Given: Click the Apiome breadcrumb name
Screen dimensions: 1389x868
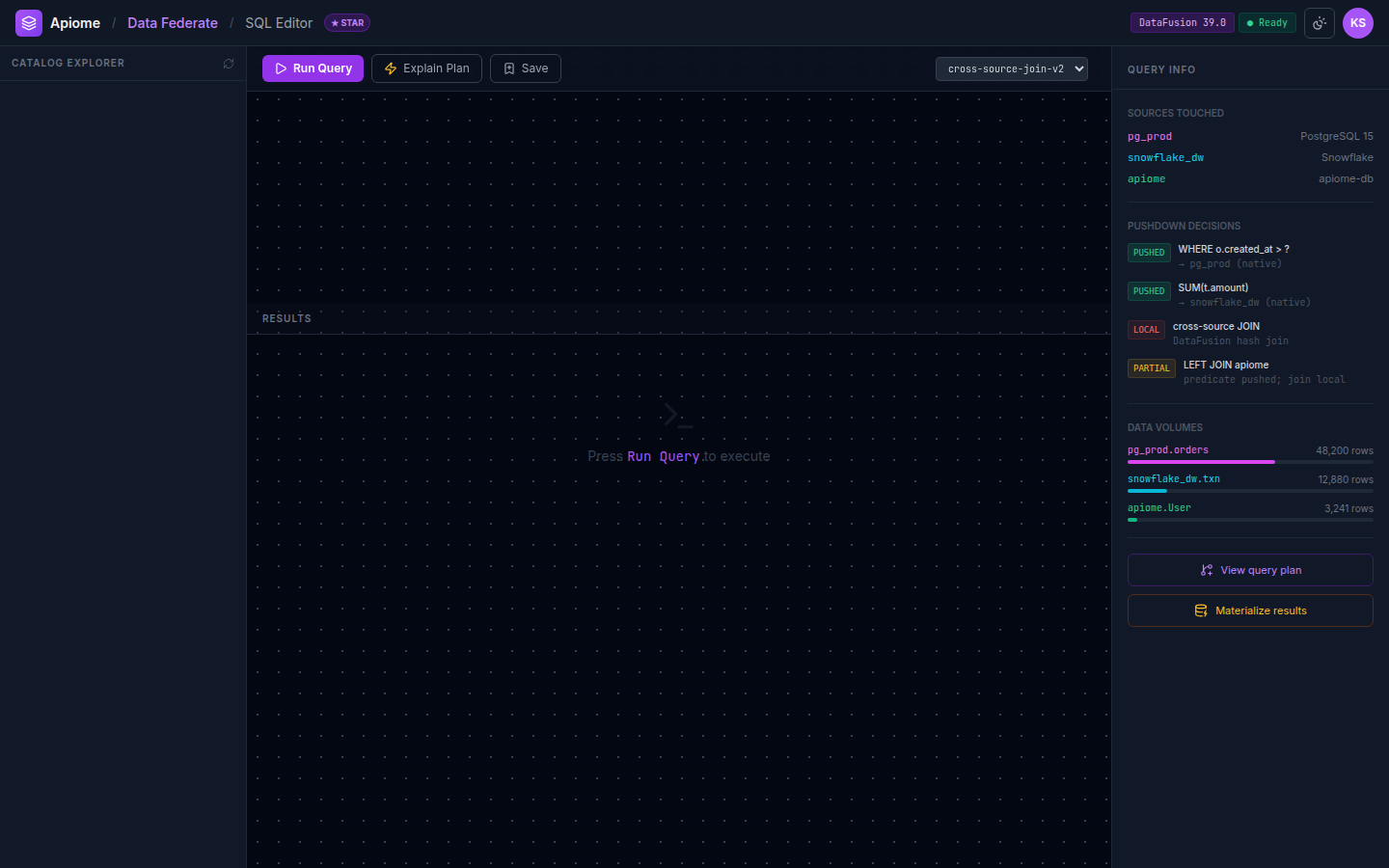Looking at the screenshot, I should [x=75, y=23].
